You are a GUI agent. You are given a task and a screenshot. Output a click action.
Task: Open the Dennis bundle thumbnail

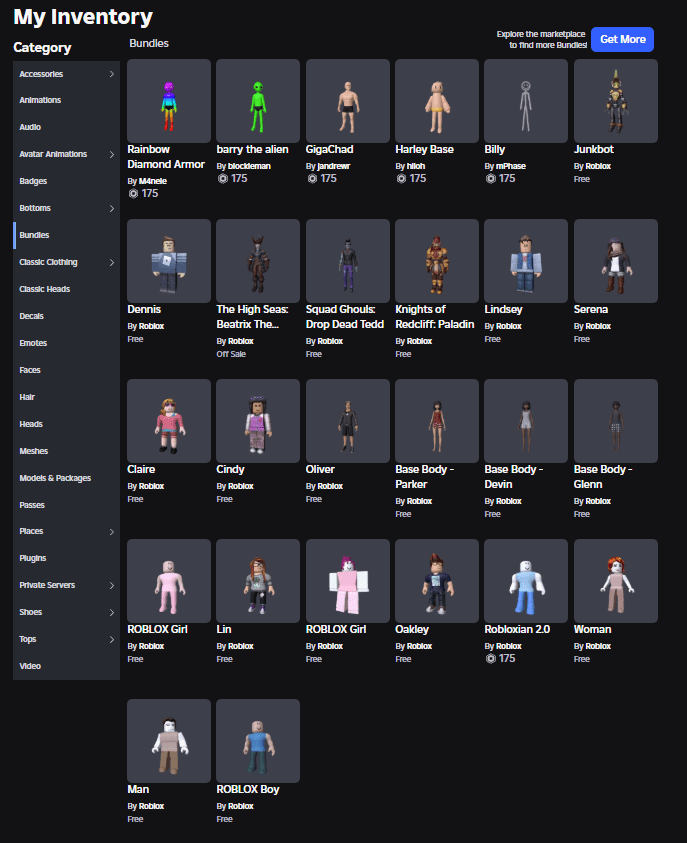(x=169, y=261)
